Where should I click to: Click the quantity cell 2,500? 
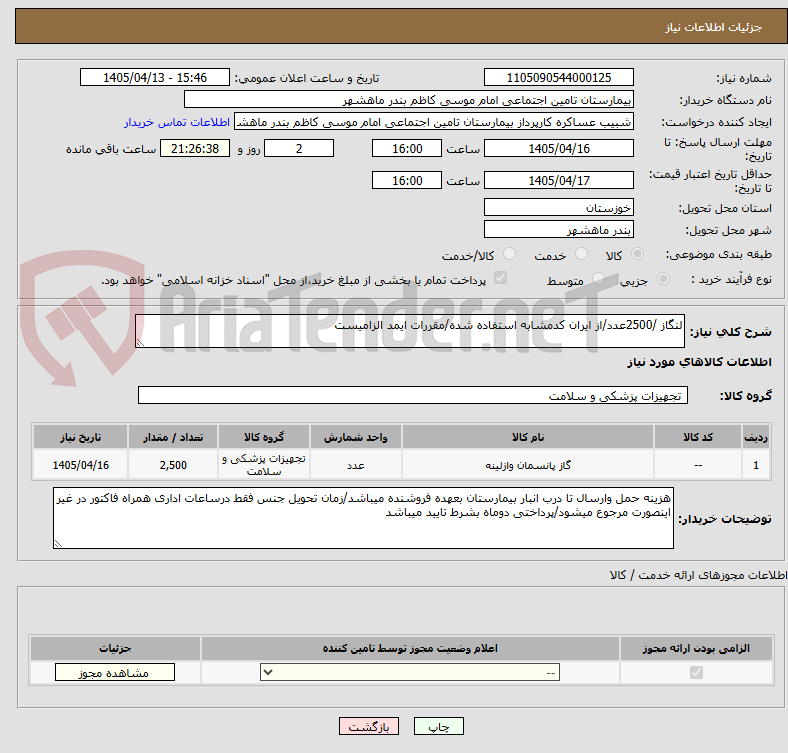[x=173, y=465]
